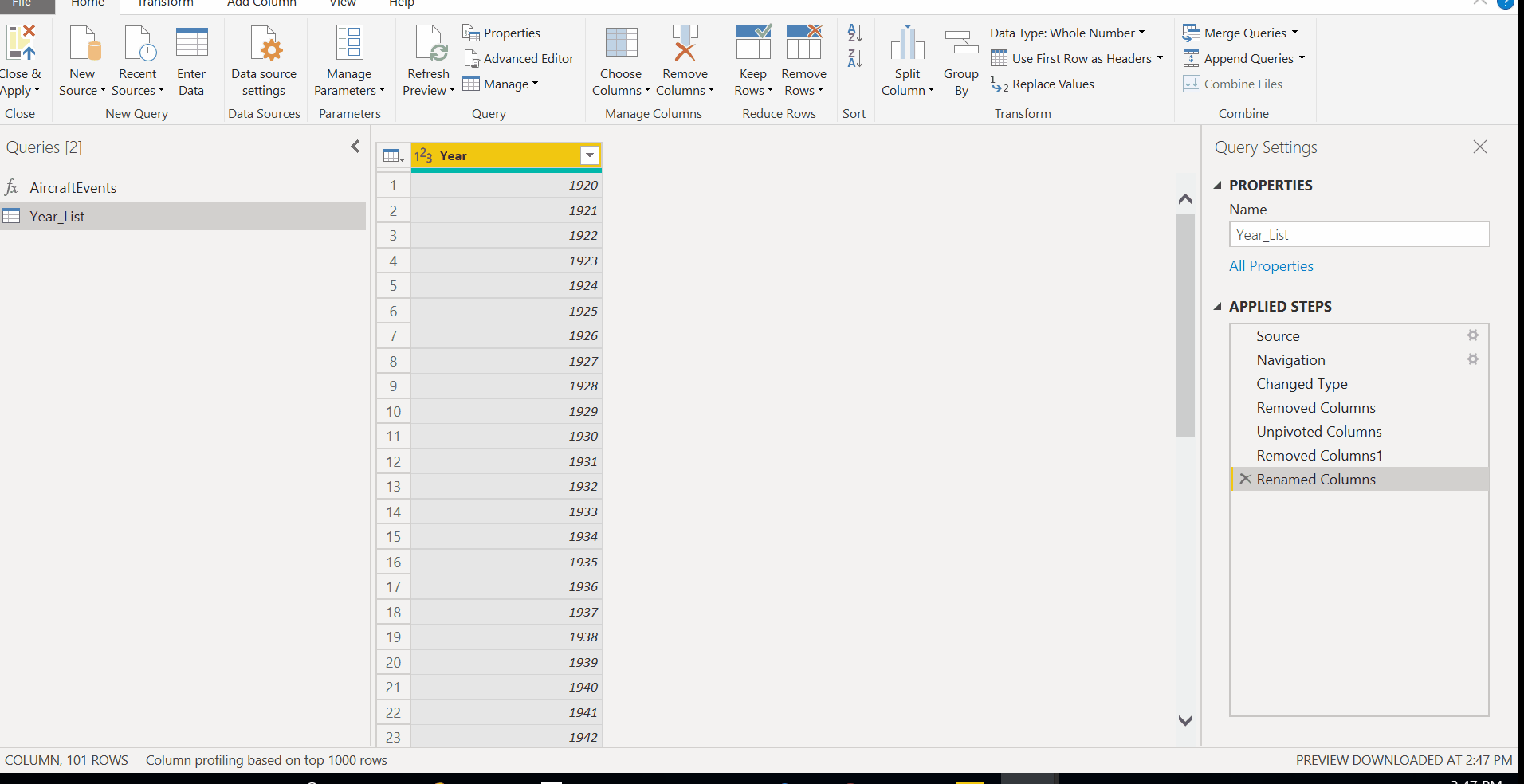Collapse the PROPERTIES section

(1217, 186)
